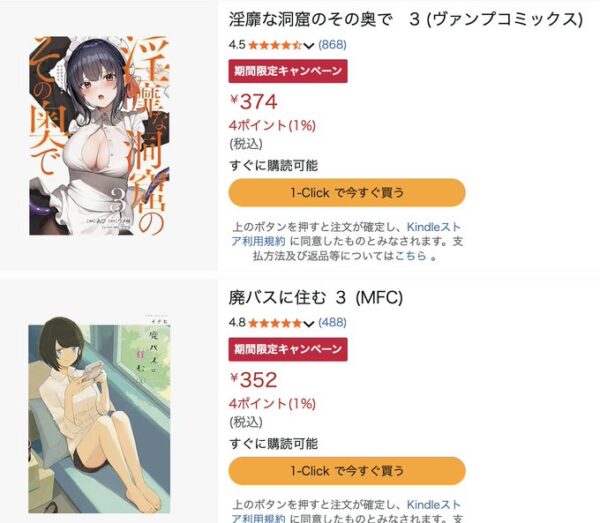Open the (868) reviews link

pos(332,45)
